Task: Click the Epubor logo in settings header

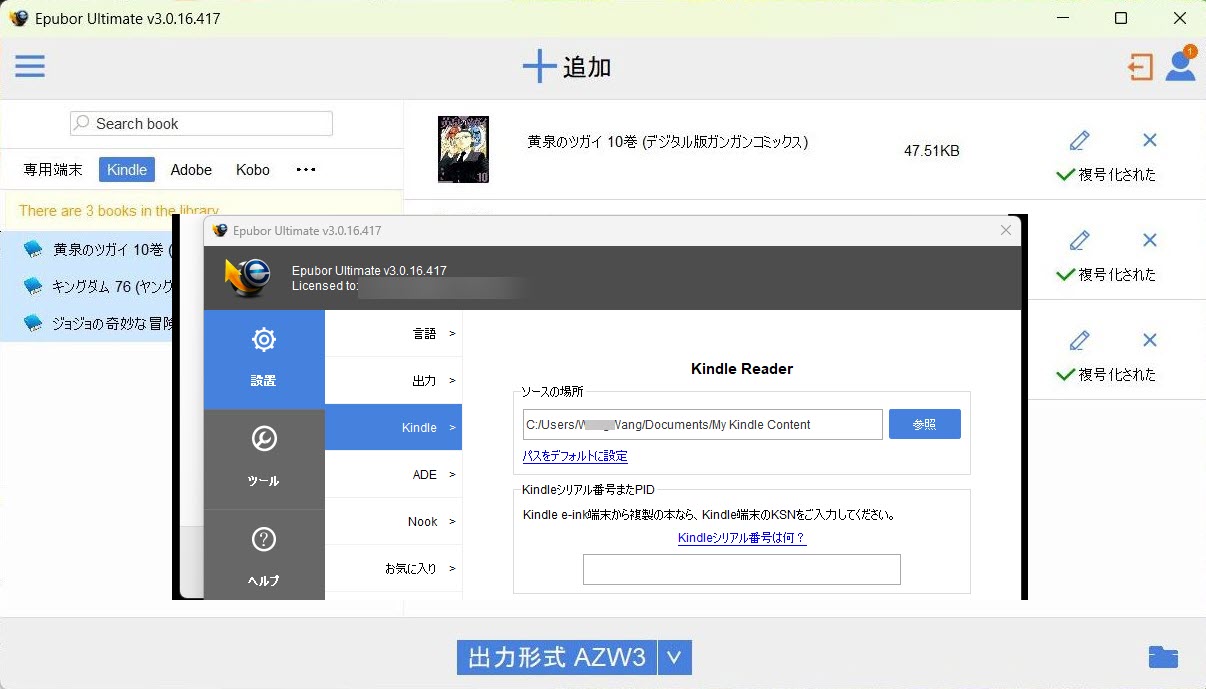Action: [246, 279]
